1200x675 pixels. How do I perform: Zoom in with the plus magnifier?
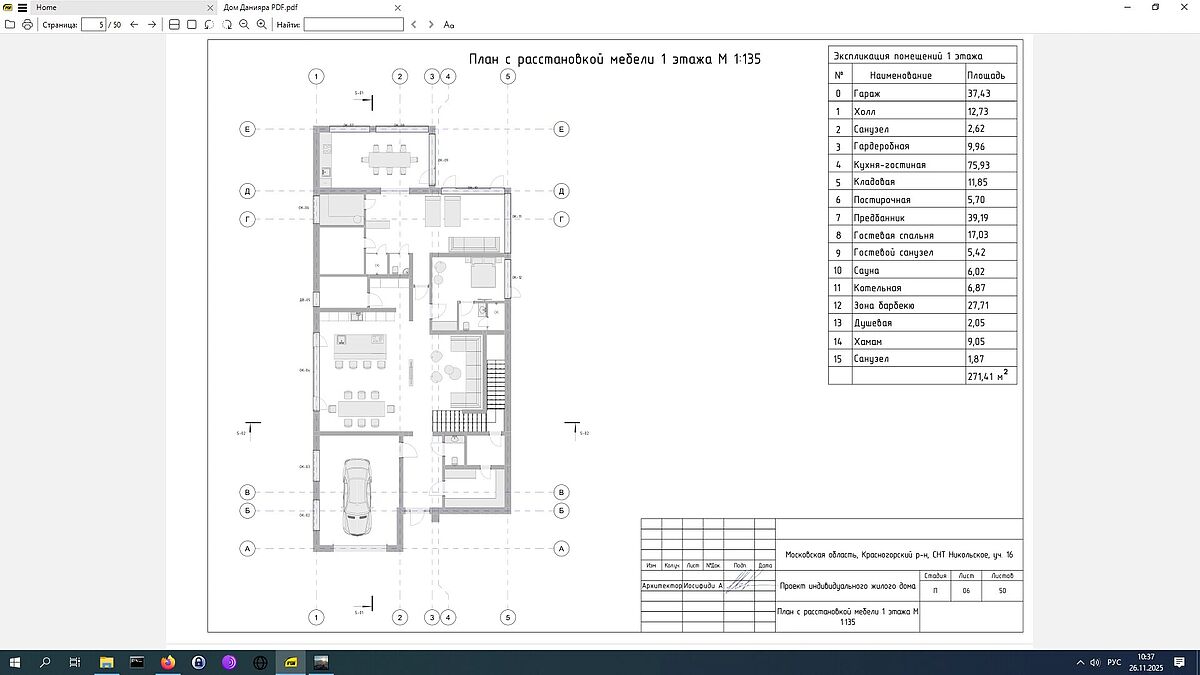click(262, 24)
